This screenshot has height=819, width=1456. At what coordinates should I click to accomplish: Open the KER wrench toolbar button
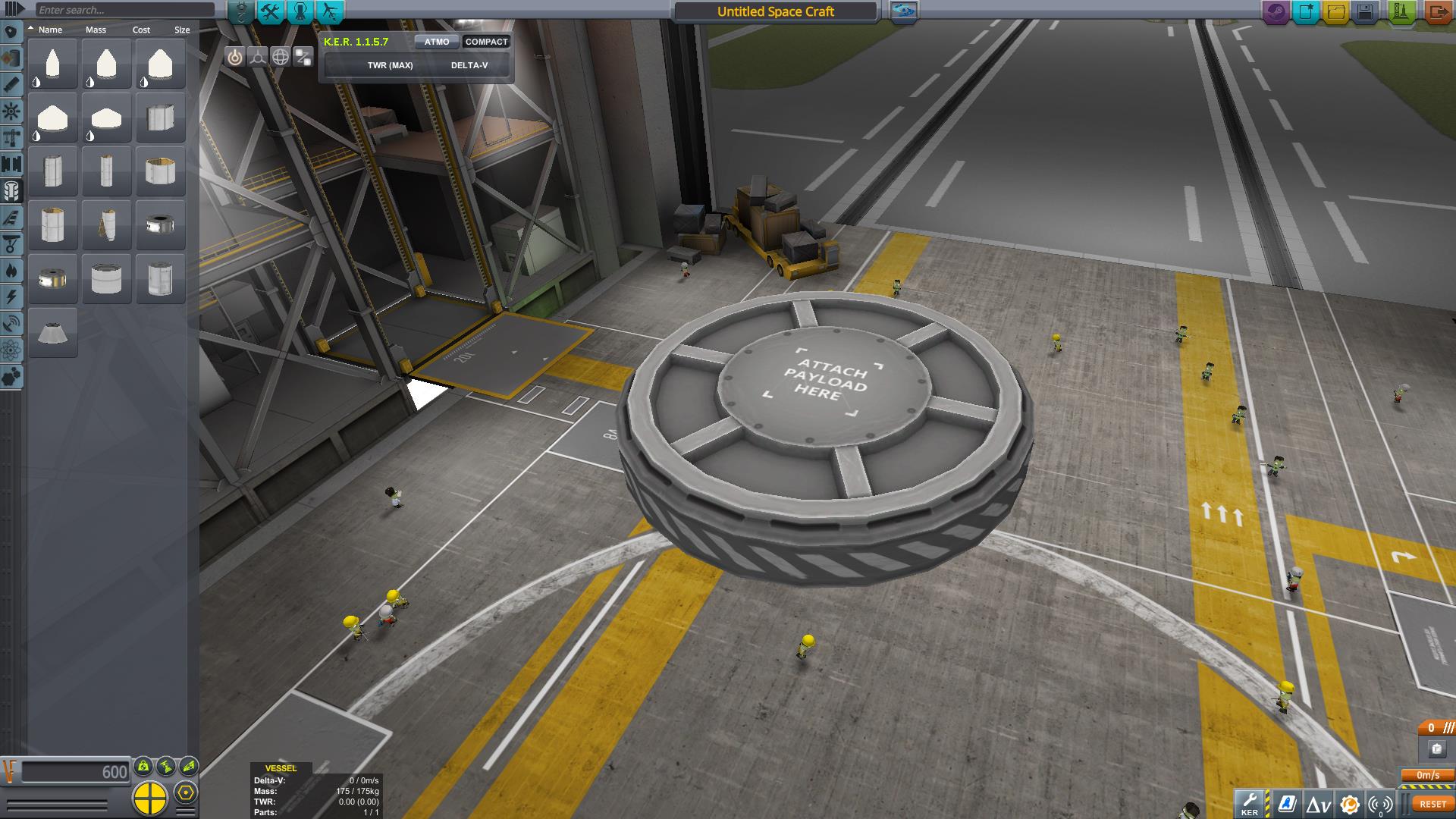pos(1249,804)
